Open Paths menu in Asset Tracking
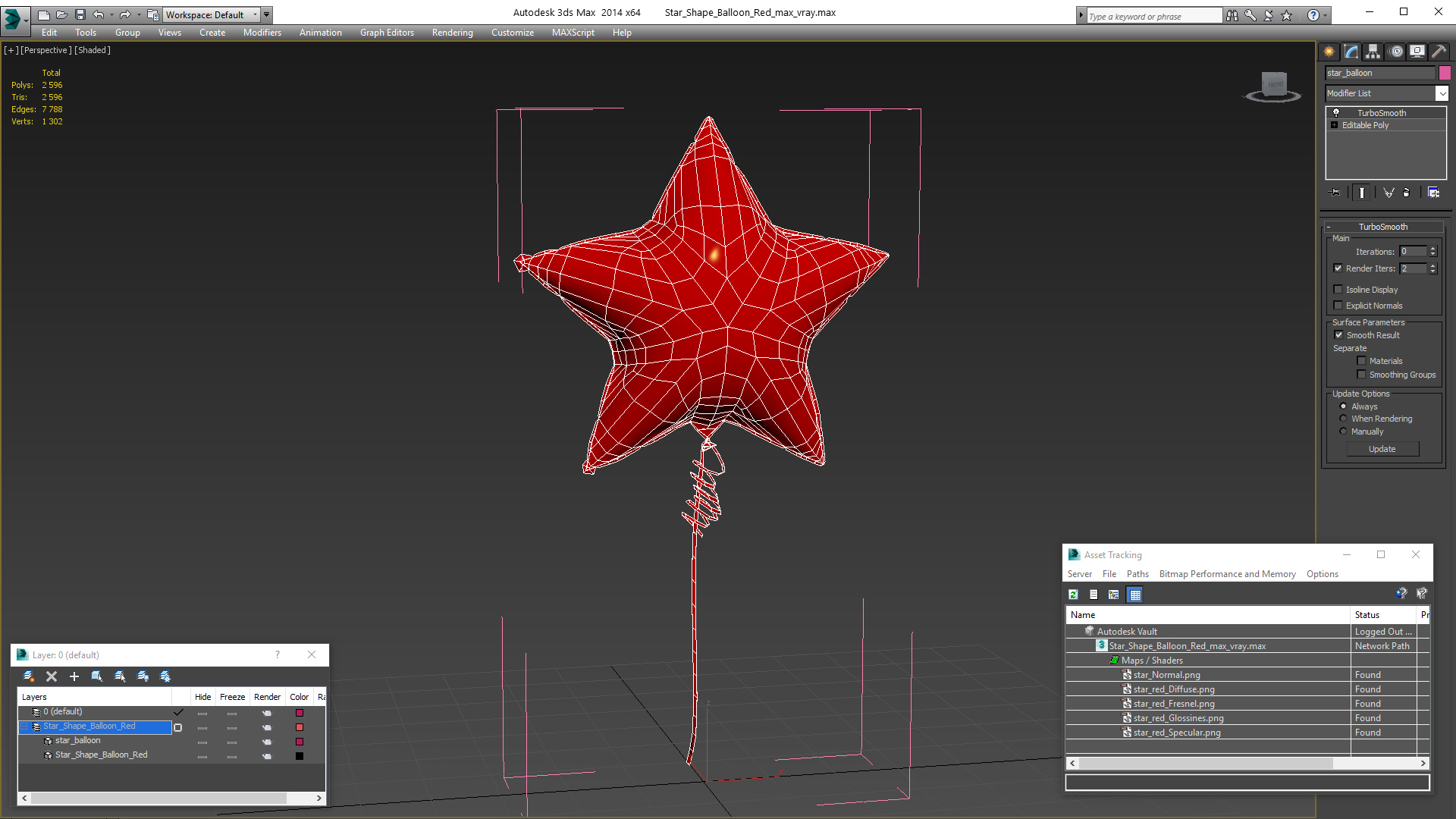1456x819 pixels. pyautogui.click(x=1137, y=574)
